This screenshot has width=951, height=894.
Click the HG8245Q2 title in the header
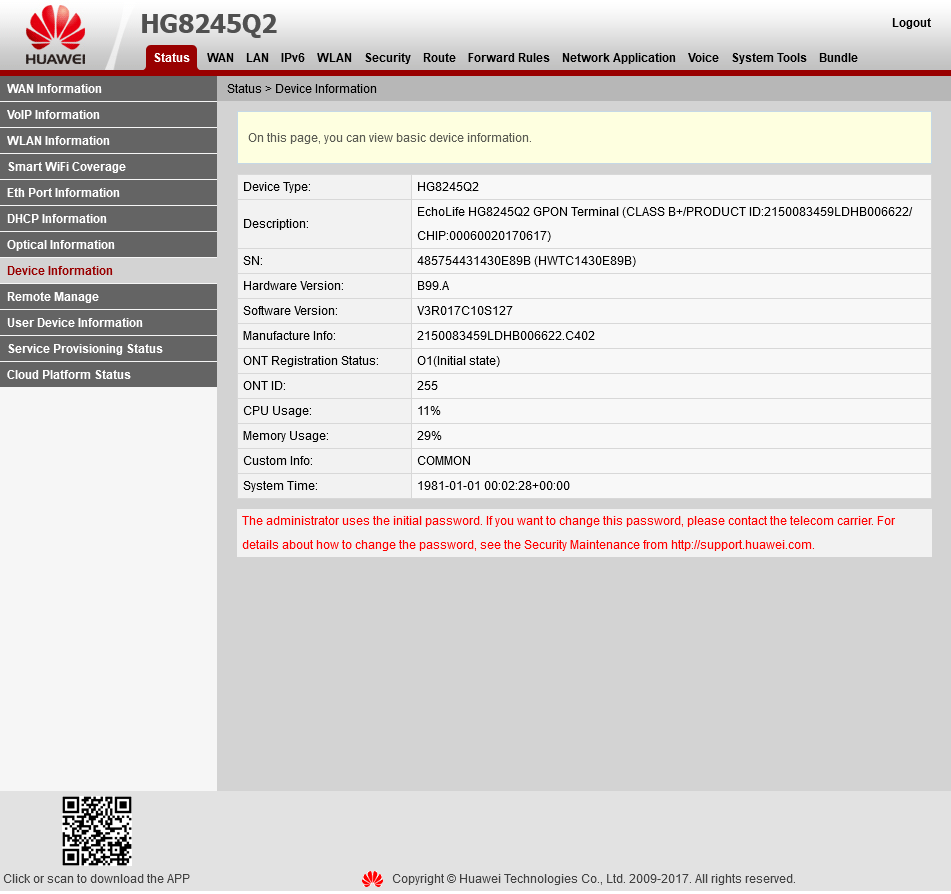point(209,24)
